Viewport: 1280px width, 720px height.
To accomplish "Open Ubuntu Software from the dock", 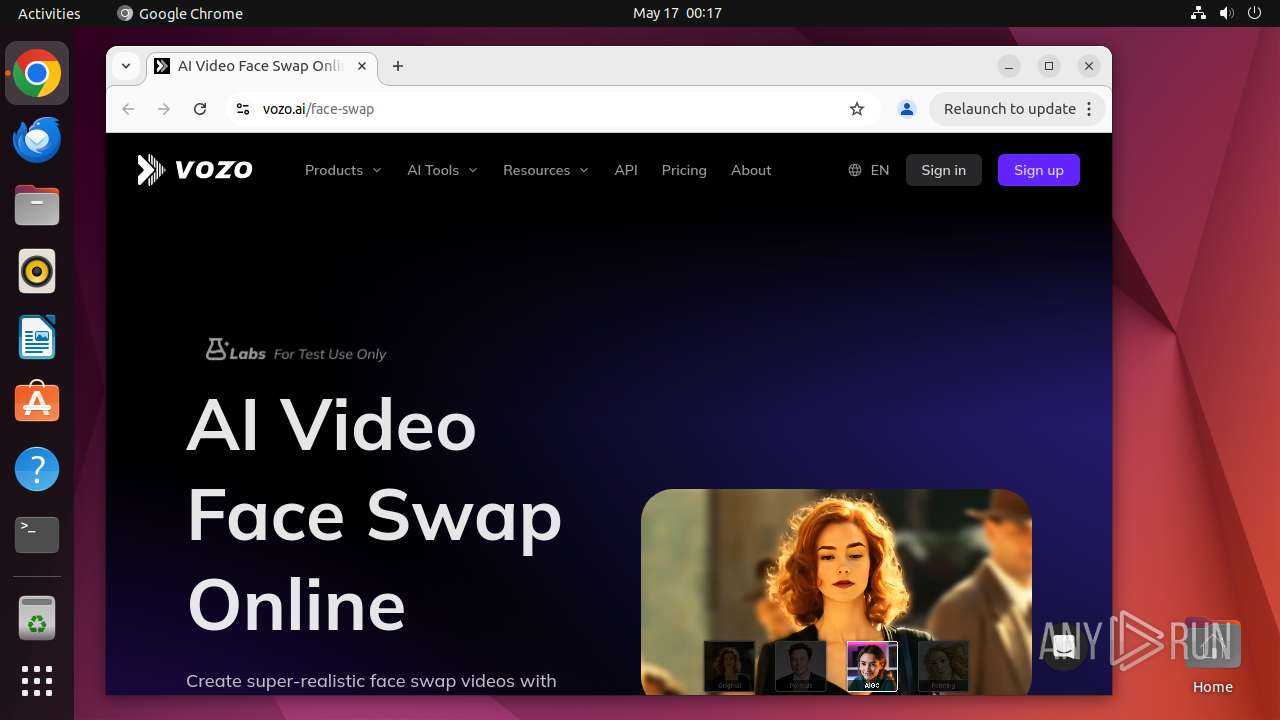I will pos(37,403).
